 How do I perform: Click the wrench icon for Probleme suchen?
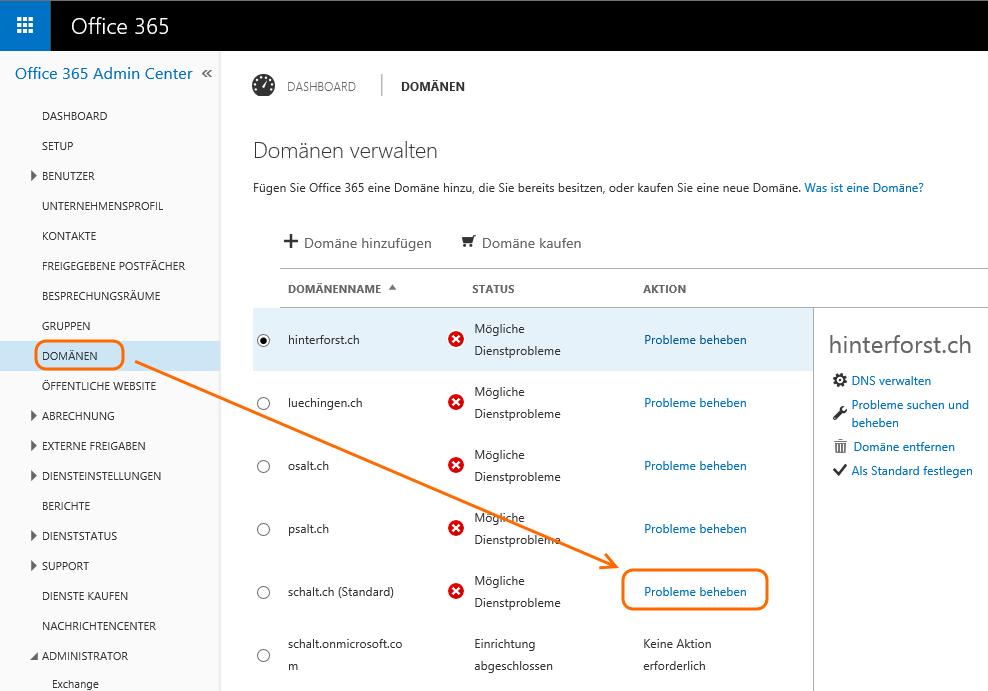pos(840,413)
